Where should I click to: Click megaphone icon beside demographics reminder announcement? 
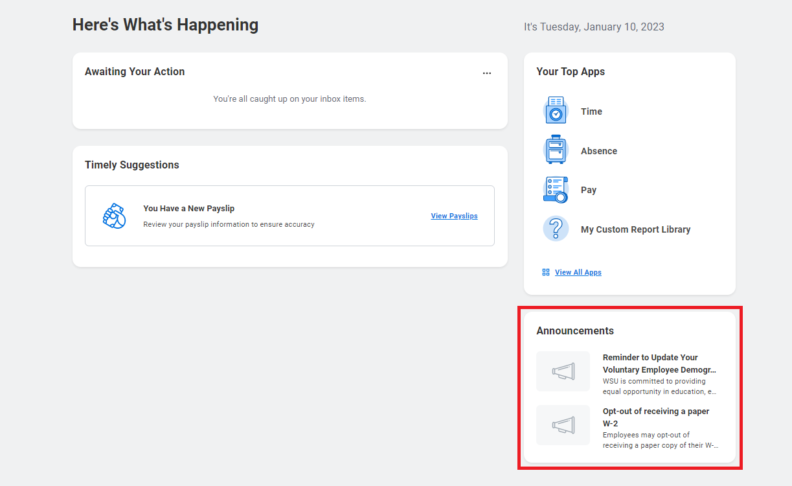563,372
